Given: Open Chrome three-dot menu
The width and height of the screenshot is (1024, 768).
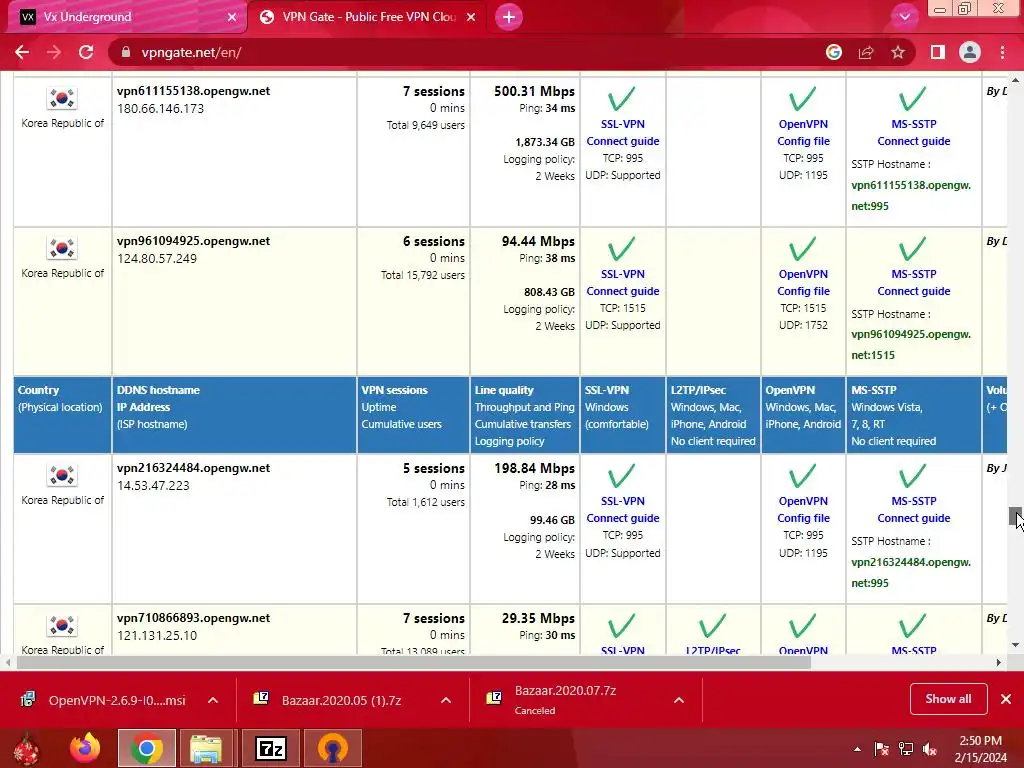Looking at the screenshot, I should [x=1002, y=52].
